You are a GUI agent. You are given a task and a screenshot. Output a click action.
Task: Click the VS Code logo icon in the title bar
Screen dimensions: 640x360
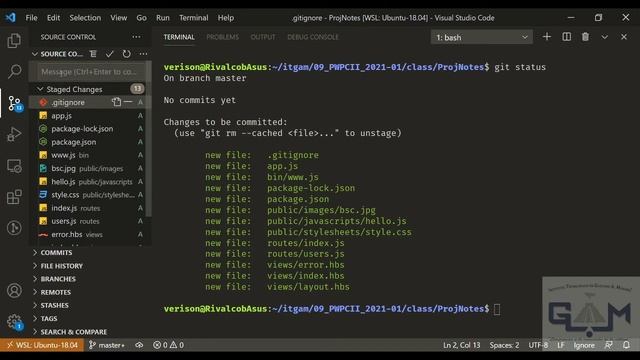pos(11,18)
